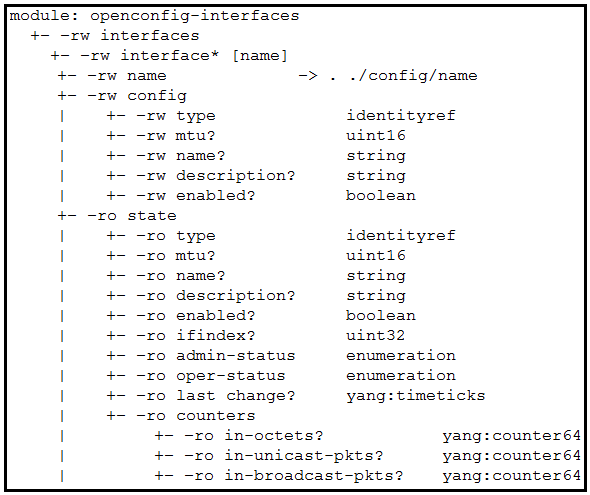The height and width of the screenshot is (495, 590).
Task: Click the rw interfaces tree node
Action: click(x=115, y=36)
